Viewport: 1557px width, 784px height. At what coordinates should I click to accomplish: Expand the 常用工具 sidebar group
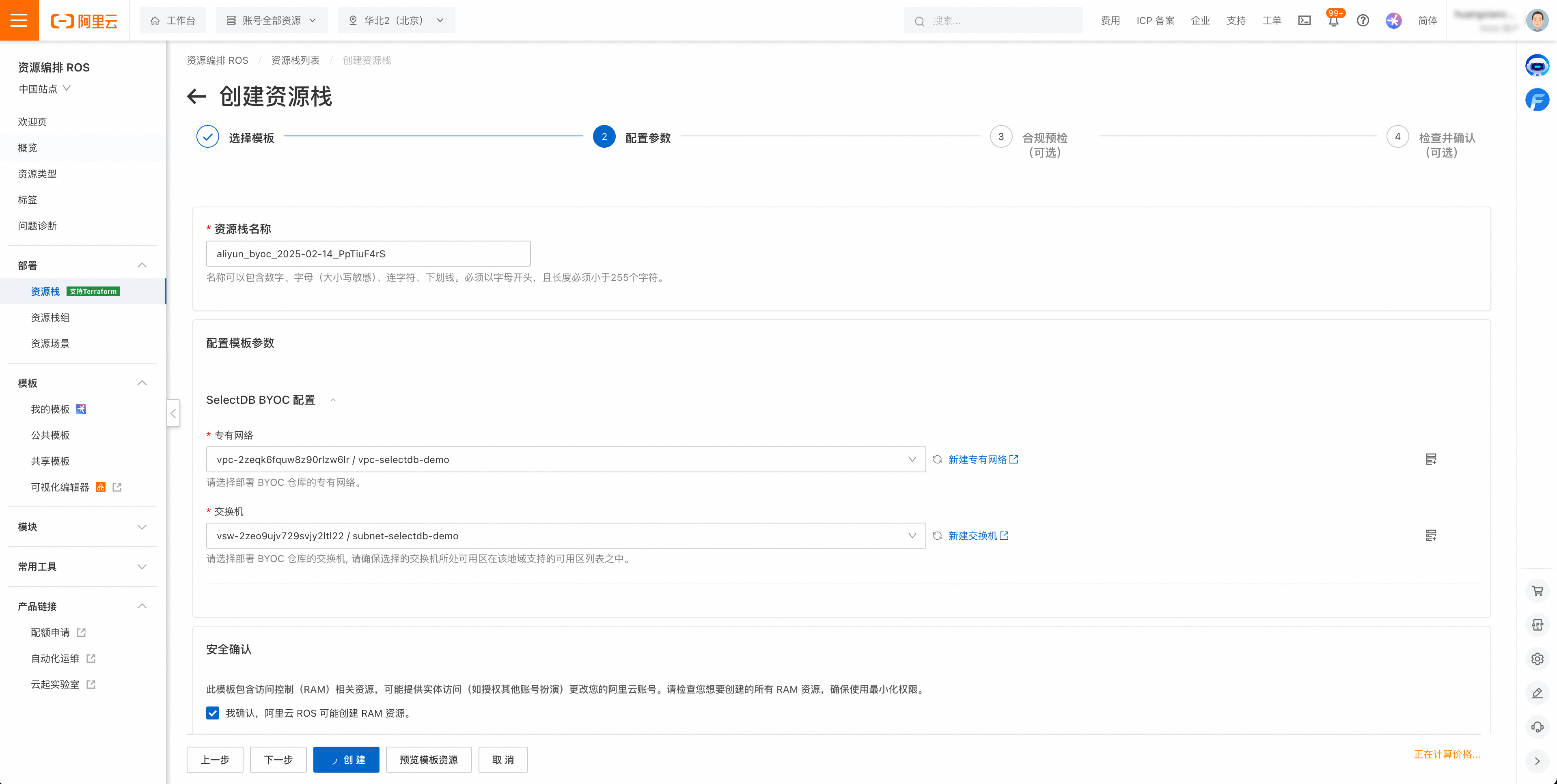142,567
